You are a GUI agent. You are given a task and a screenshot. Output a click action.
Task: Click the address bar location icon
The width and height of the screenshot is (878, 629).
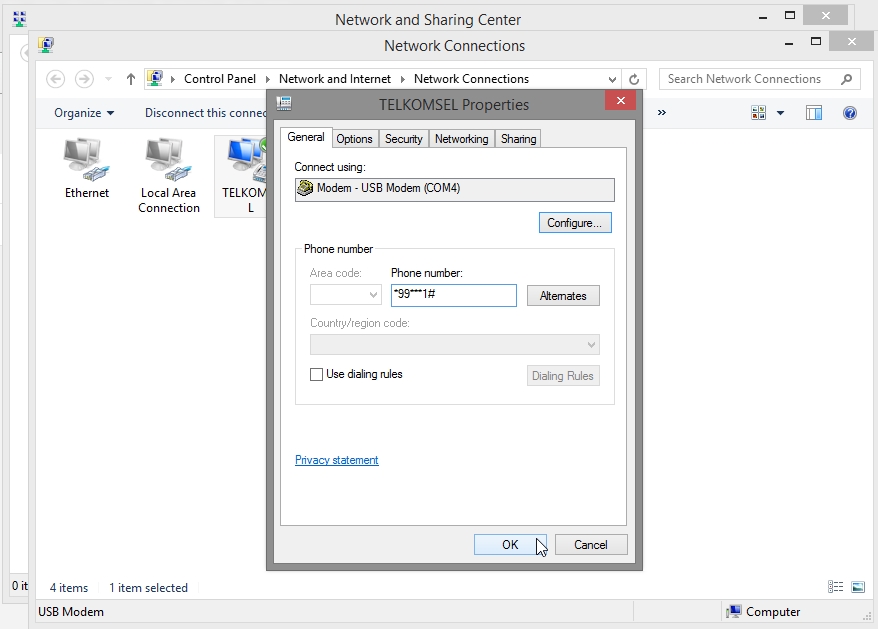[155, 78]
